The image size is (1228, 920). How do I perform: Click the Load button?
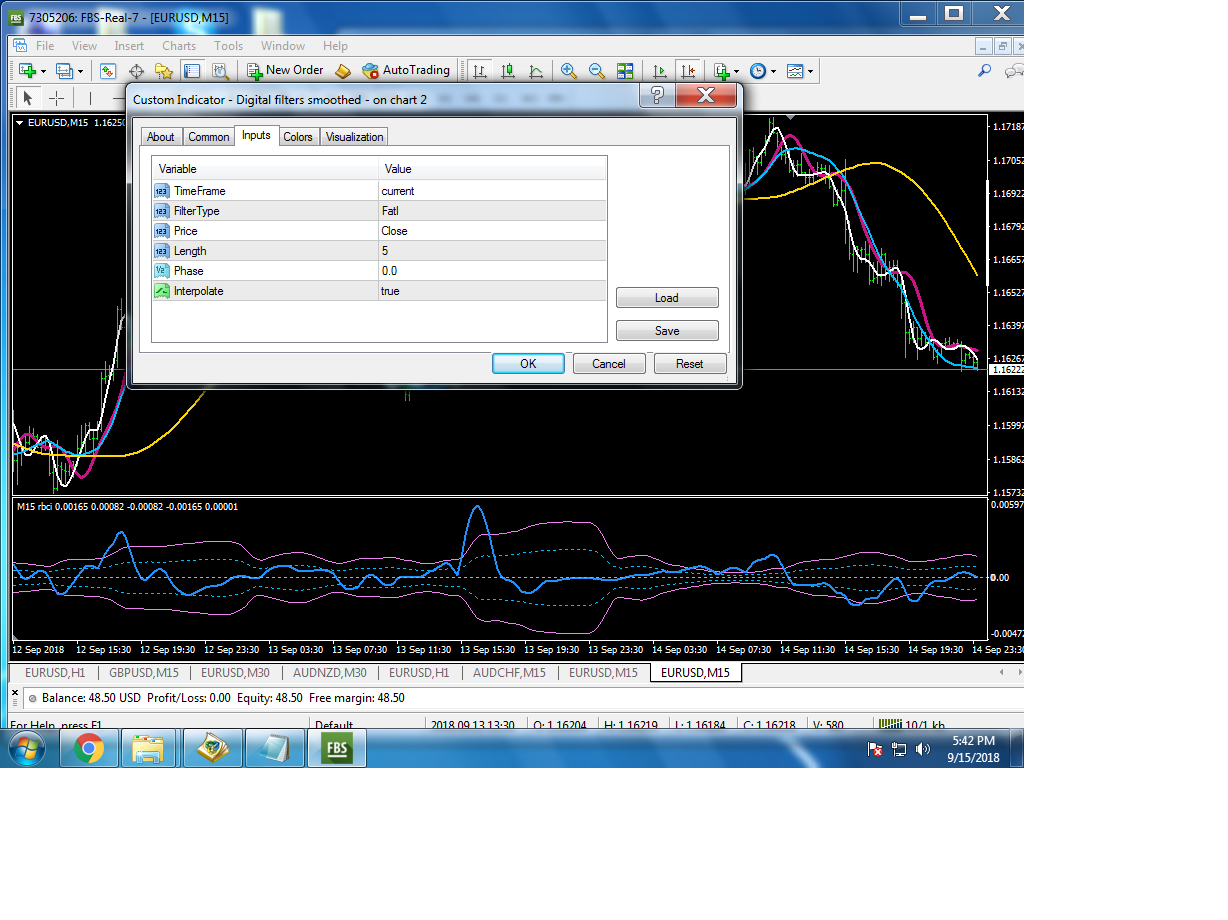pyautogui.click(x=667, y=298)
